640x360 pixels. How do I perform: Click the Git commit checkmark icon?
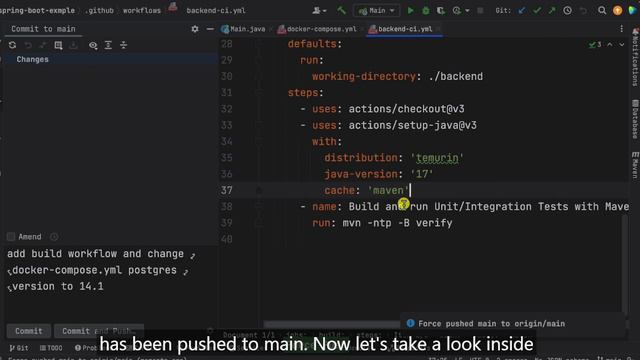(x=537, y=11)
